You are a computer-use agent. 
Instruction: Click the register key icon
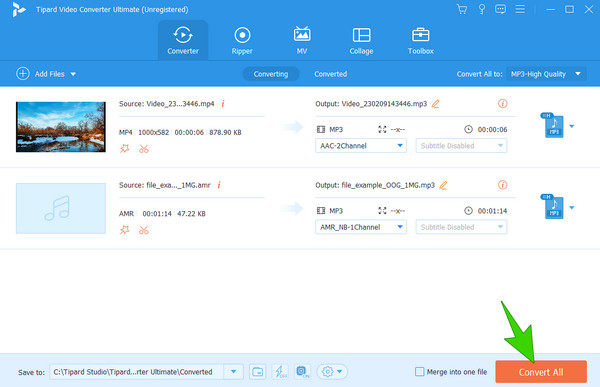[x=482, y=9]
